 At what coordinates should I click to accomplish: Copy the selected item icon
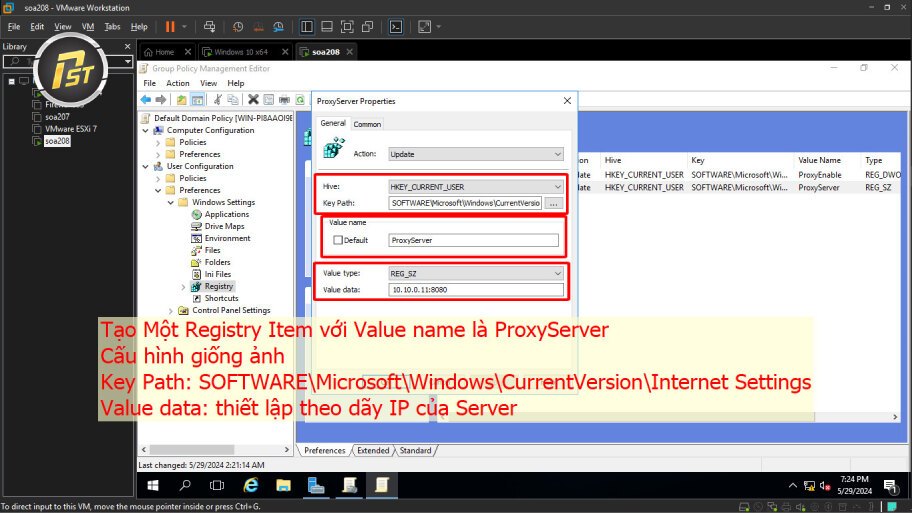(x=233, y=100)
